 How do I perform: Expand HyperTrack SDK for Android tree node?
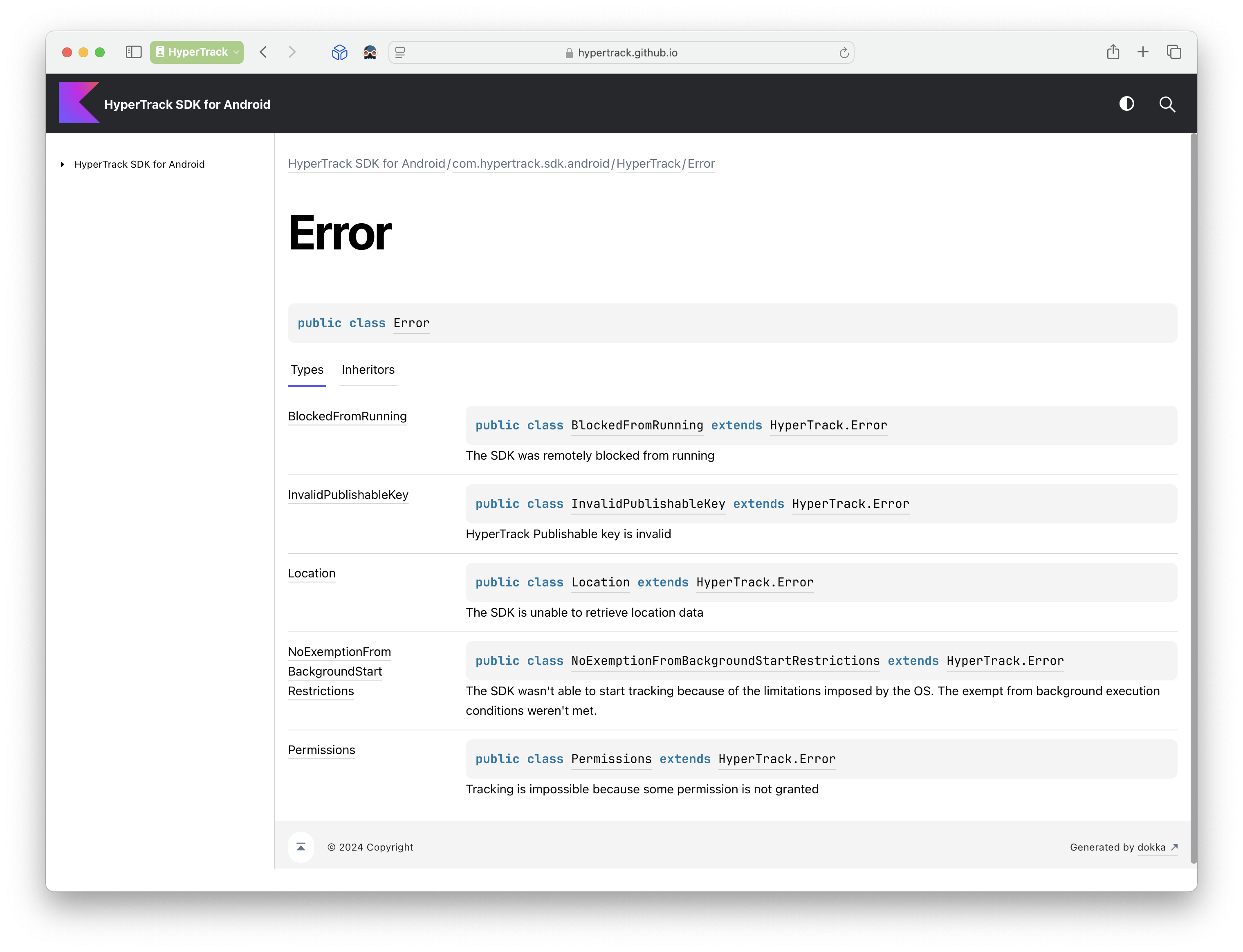tap(62, 164)
